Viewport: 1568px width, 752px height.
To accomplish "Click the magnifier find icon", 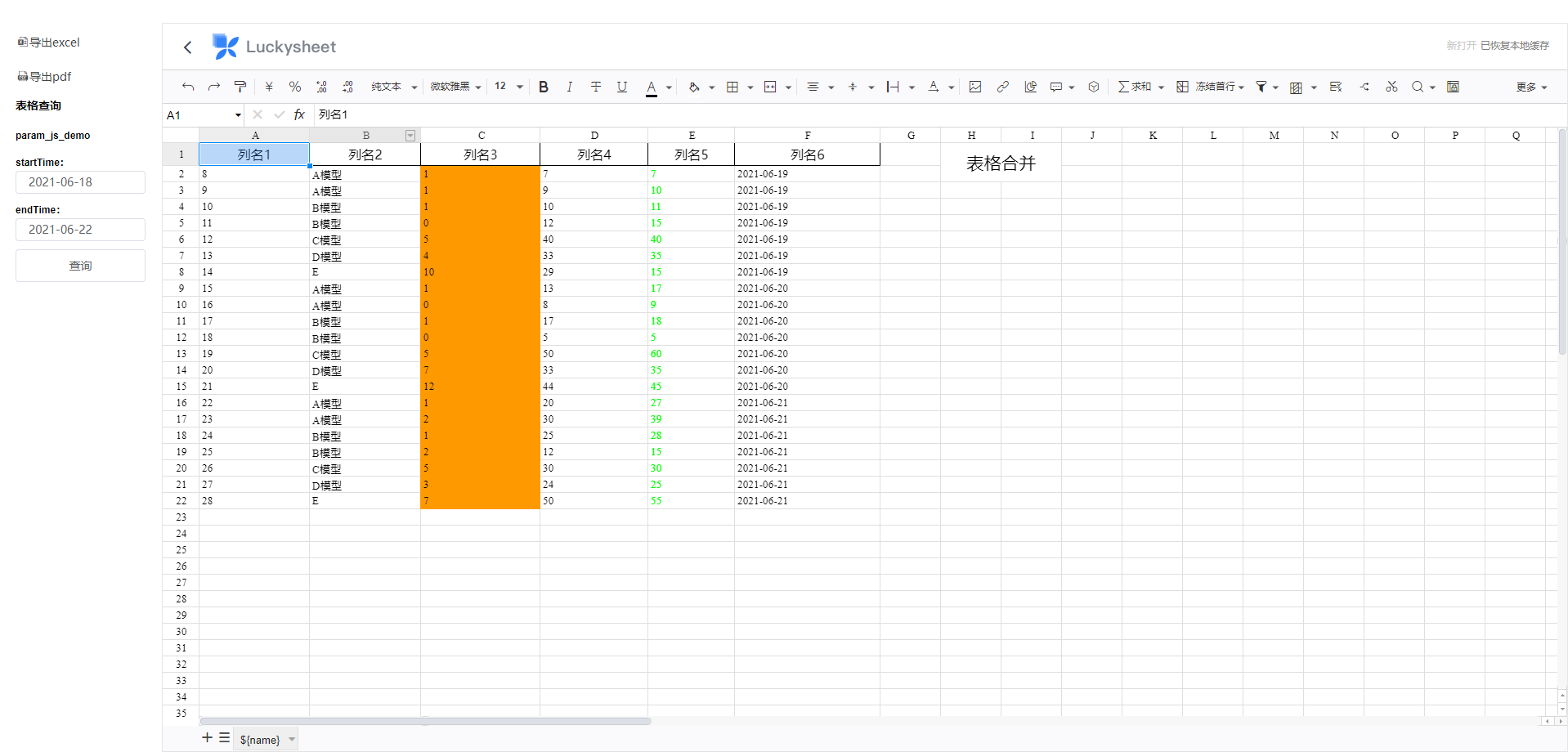I will 1418,87.
